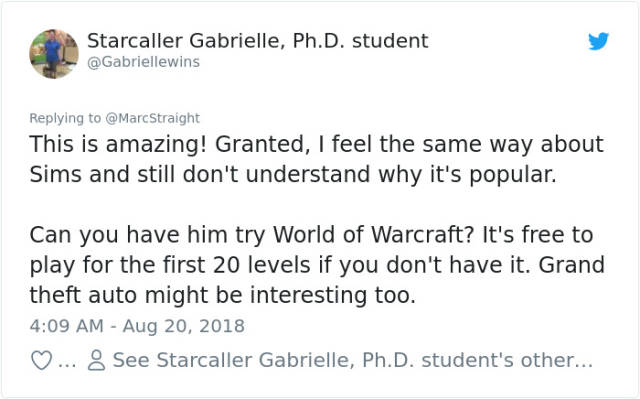The height and width of the screenshot is (399, 640).
Task: Click the ellipsis like count beside heart
Action: click(67, 364)
